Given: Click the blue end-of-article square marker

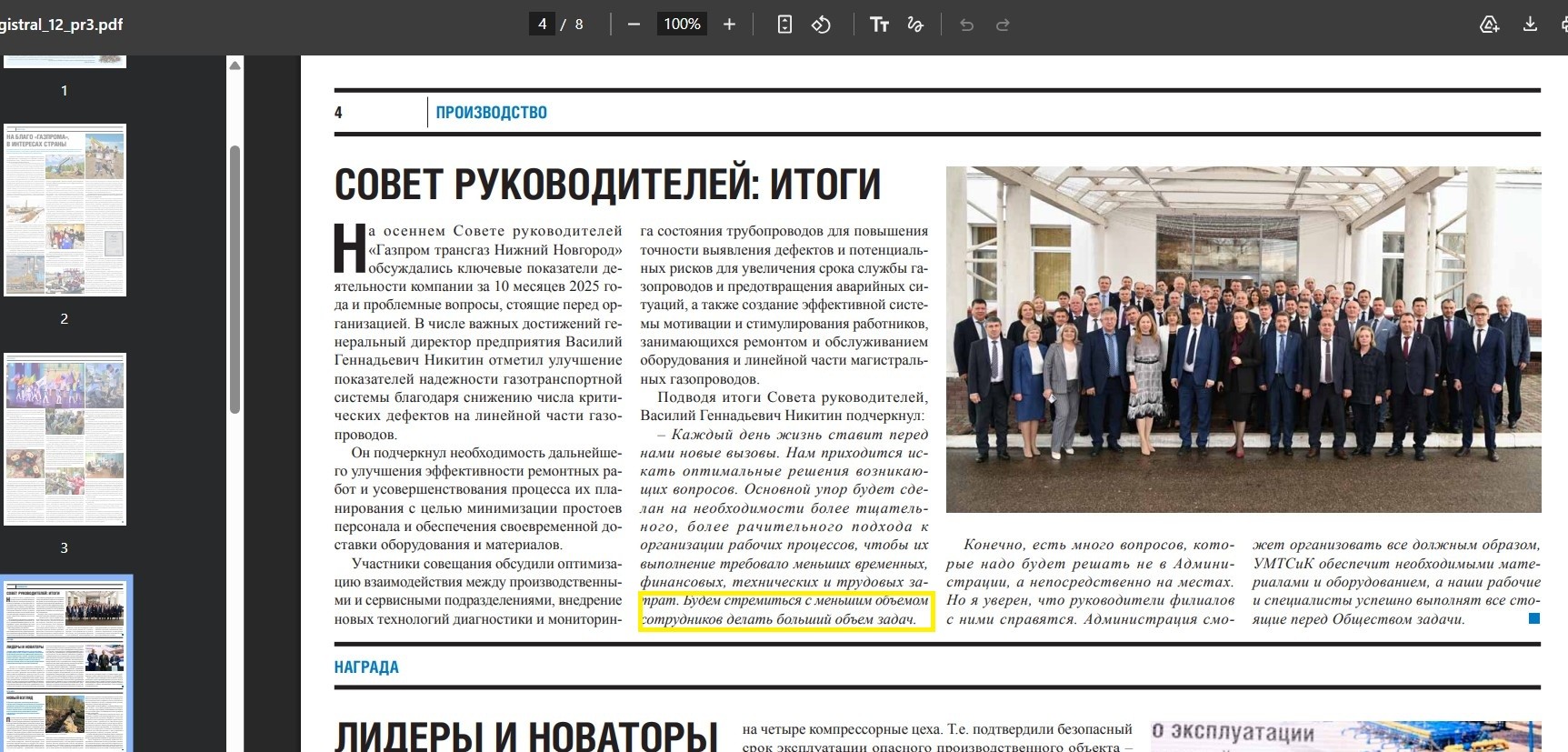Looking at the screenshot, I should point(1534,618).
